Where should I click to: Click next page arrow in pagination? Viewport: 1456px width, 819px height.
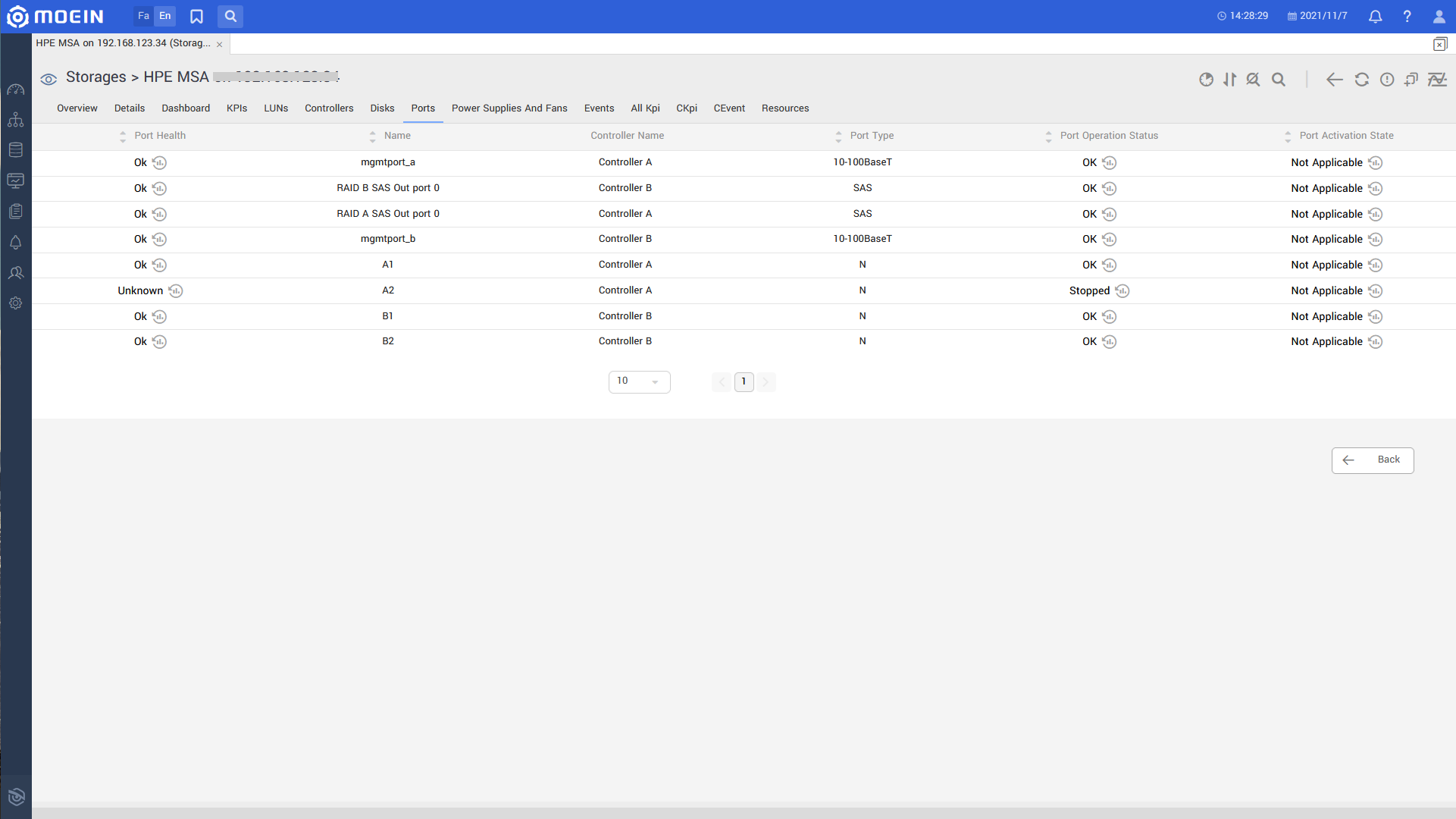pos(766,381)
